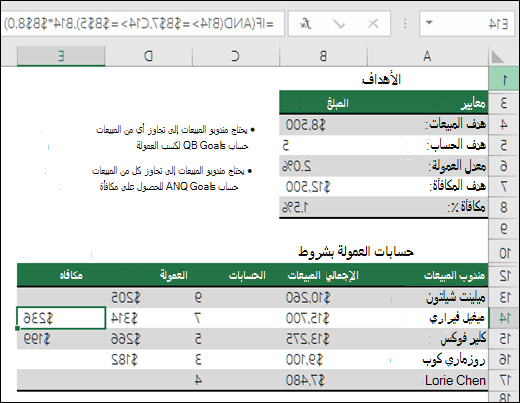Click cell with title الأهداف
This screenshot has height=403, width=520.
coord(381,79)
